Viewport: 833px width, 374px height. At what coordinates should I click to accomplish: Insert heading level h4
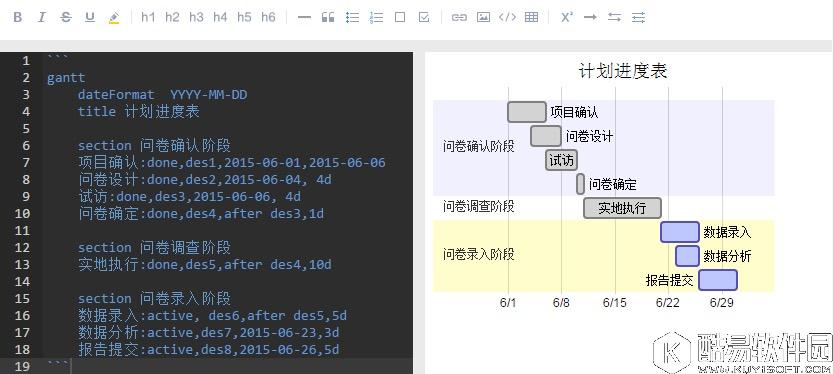click(x=220, y=18)
